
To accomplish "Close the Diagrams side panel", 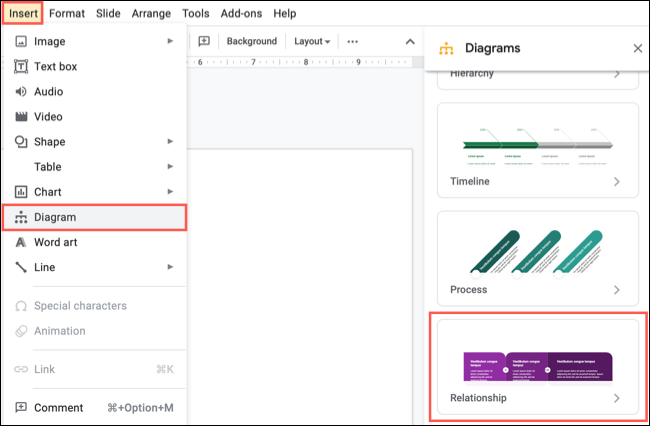I will coord(638,48).
